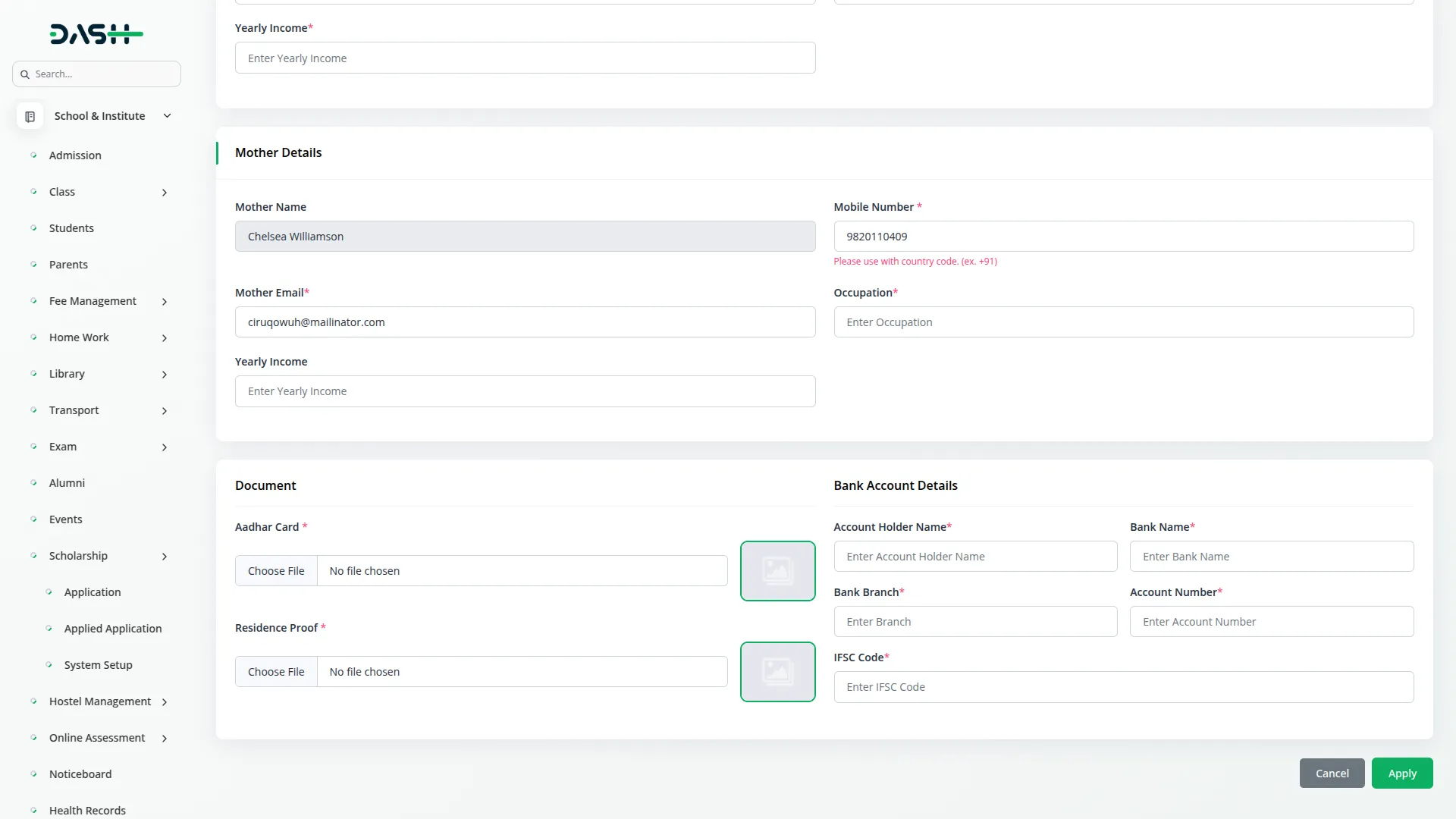Open the Students menu item
Screen dimensions: 1456x819
[71, 228]
